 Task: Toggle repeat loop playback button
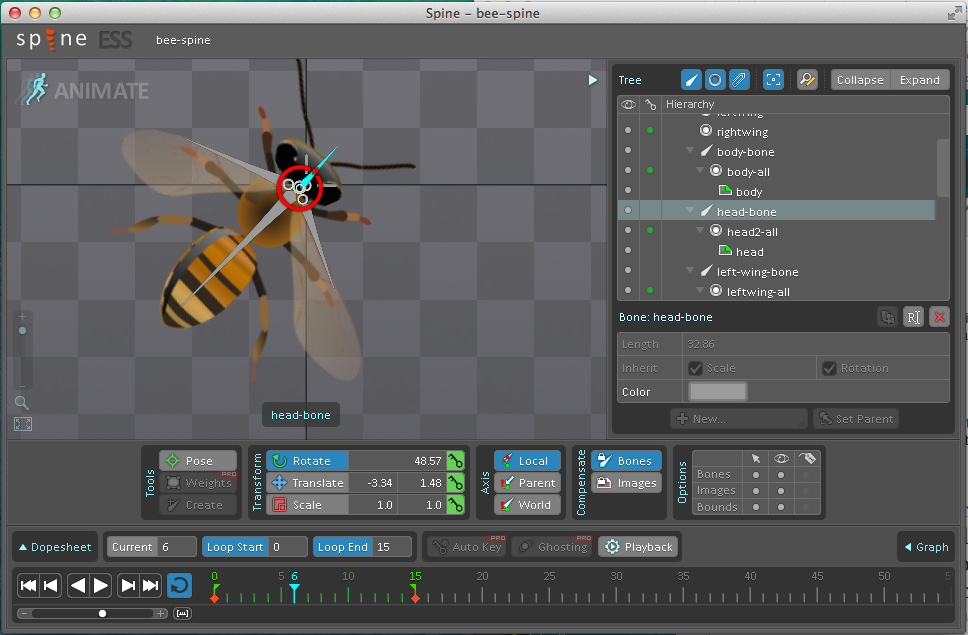(179, 585)
